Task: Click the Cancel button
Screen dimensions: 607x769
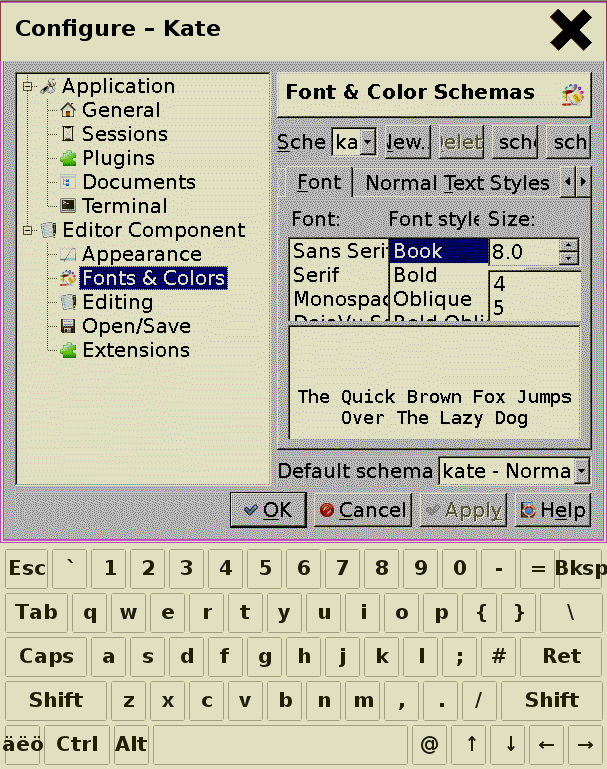Action: point(363,510)
